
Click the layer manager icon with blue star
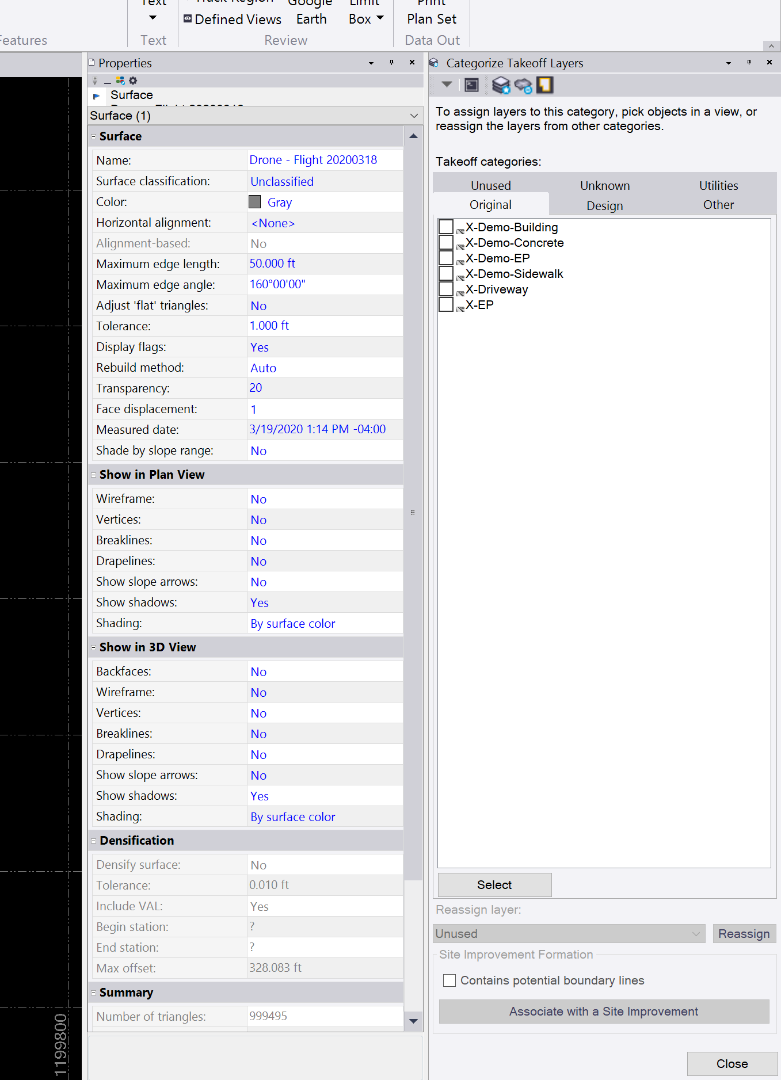(x=501, y=85)
